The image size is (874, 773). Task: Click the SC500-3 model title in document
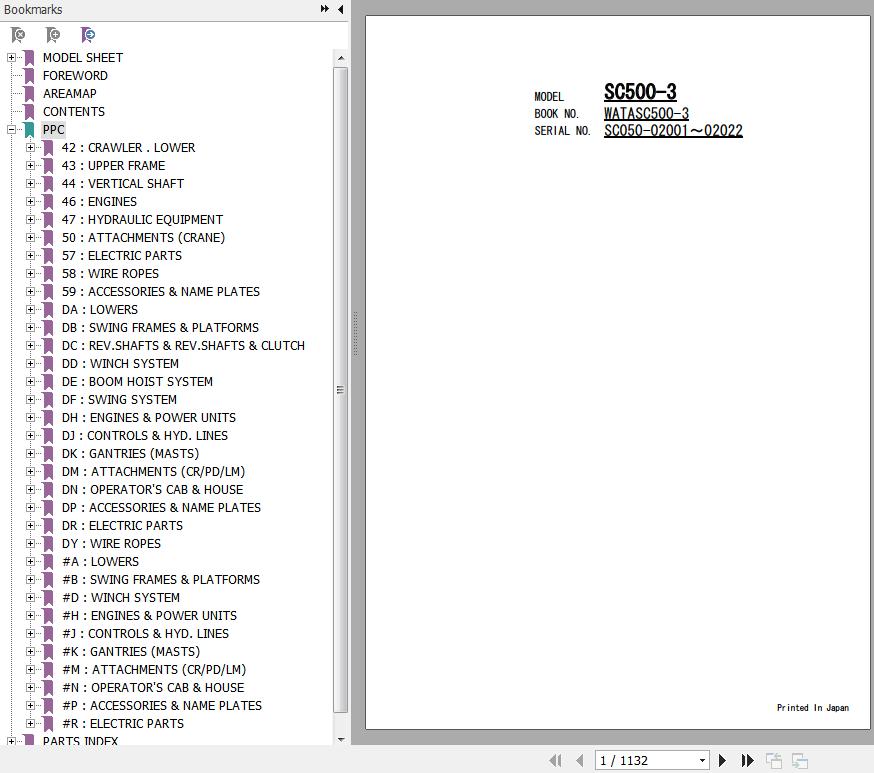click(640, 92)
